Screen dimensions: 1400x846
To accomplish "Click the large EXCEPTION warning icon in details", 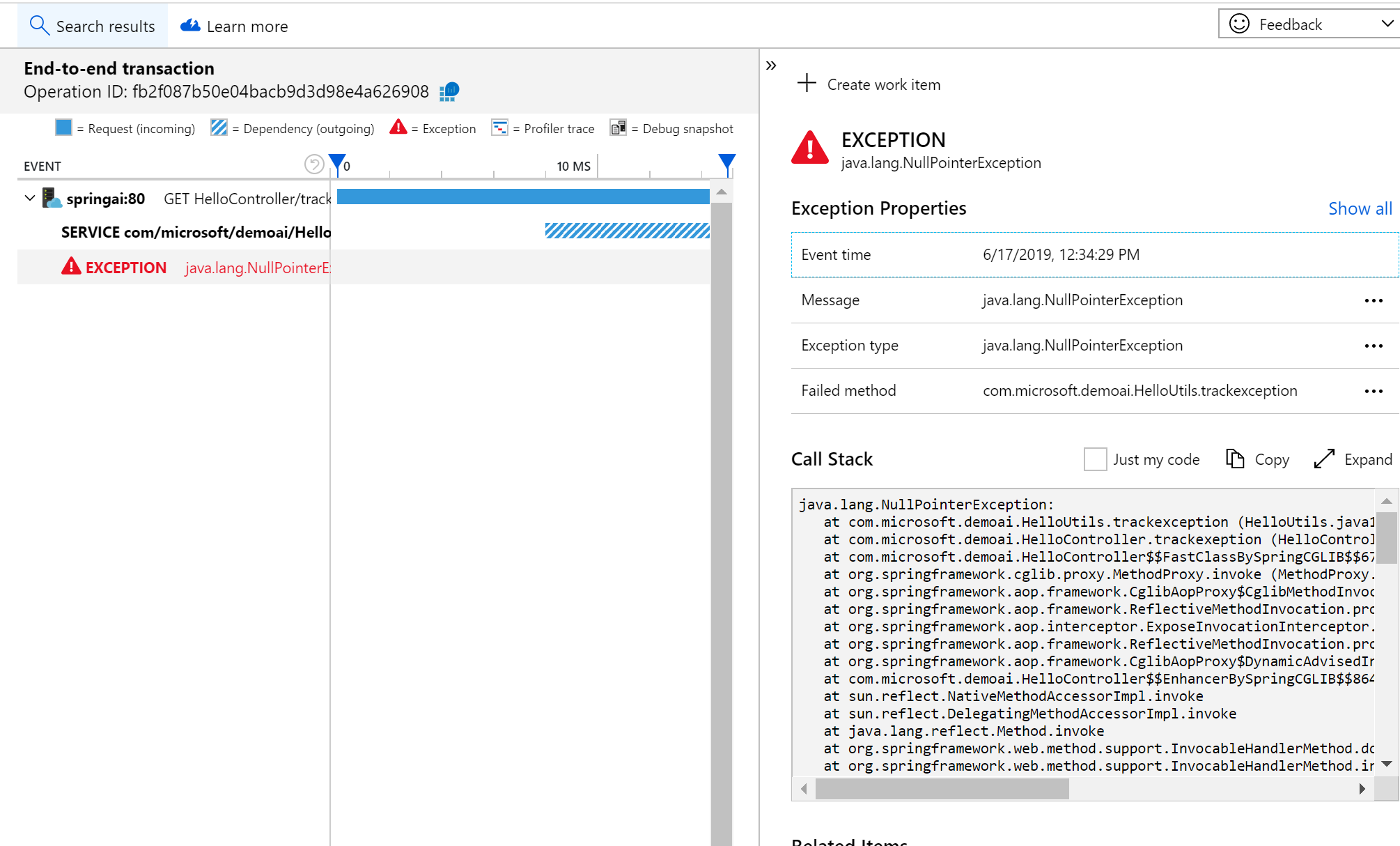I will pyautogui.click(x=810, y=148).
